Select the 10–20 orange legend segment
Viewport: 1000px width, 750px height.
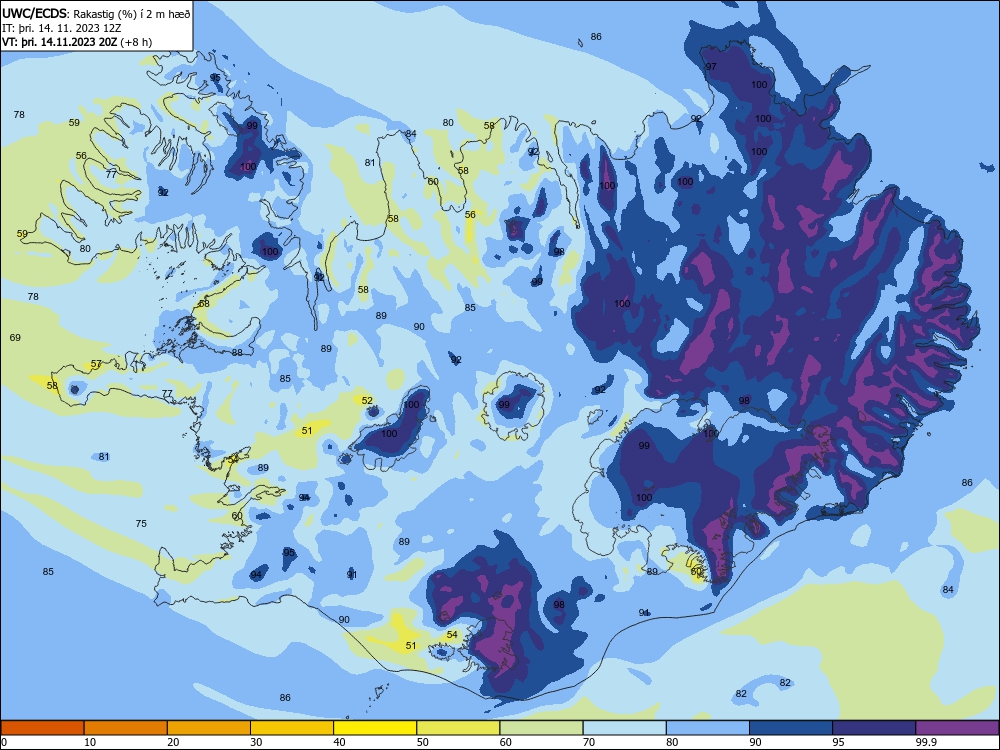[x=126, y=728]
